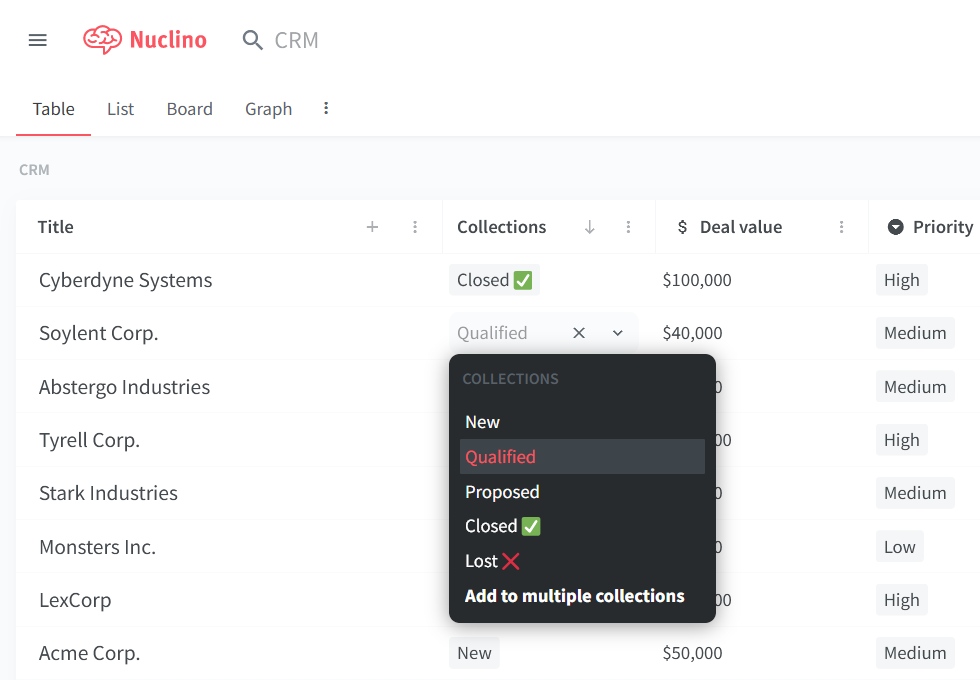Switch to the Graph view tab
The height and width of the screenshot is (680, 980).
coord(268,109)
